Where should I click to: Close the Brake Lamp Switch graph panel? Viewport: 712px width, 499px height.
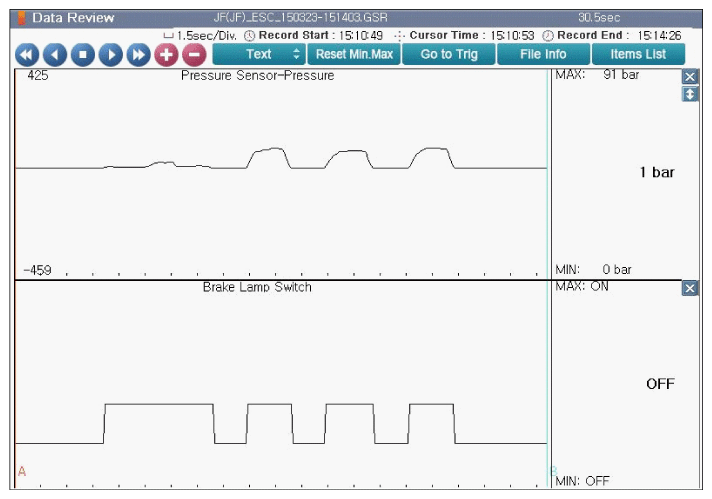click(x=690, y=288)
